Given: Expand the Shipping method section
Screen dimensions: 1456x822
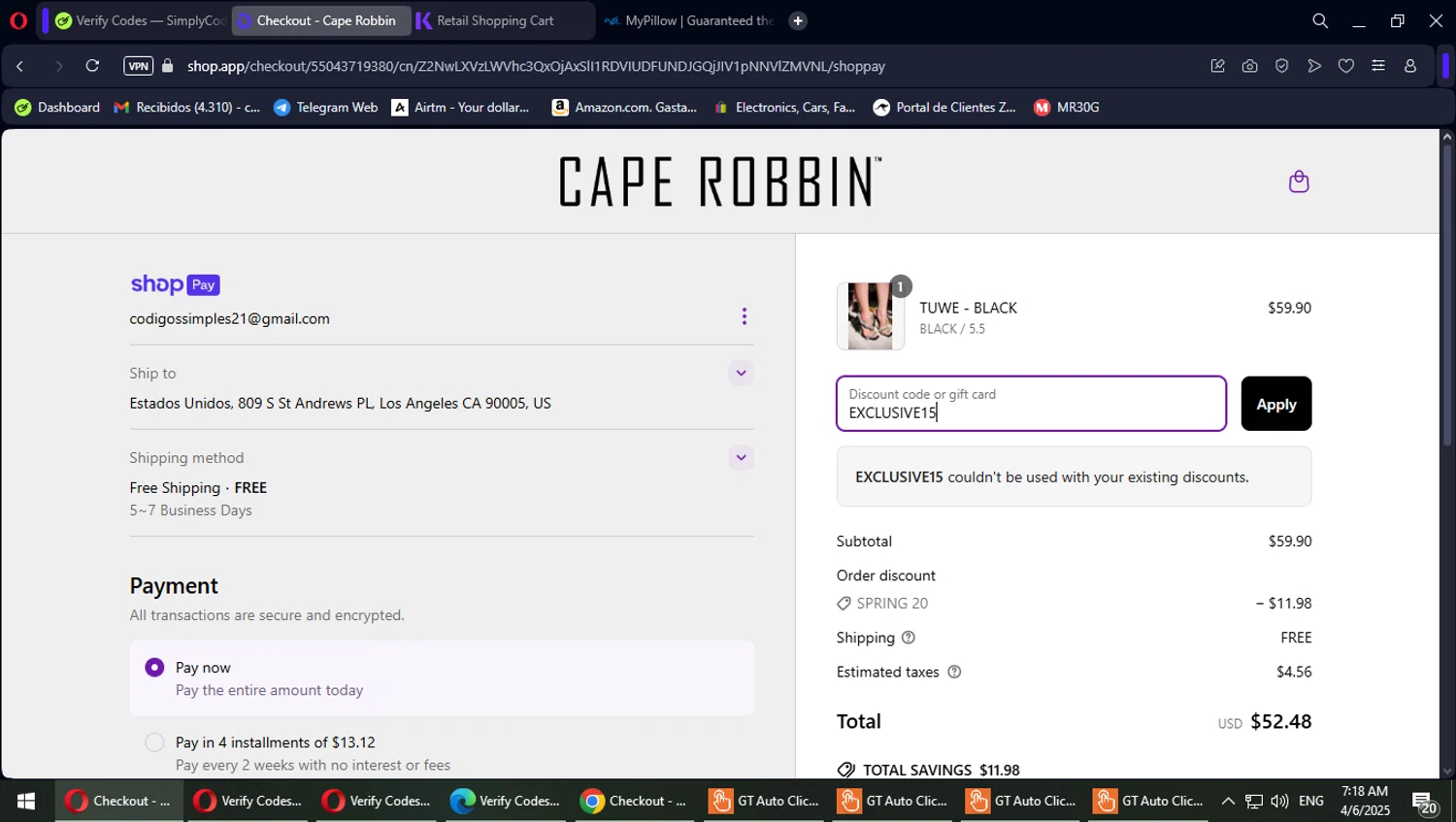Looking at the screenshot, I should click(x=741, y=457).
